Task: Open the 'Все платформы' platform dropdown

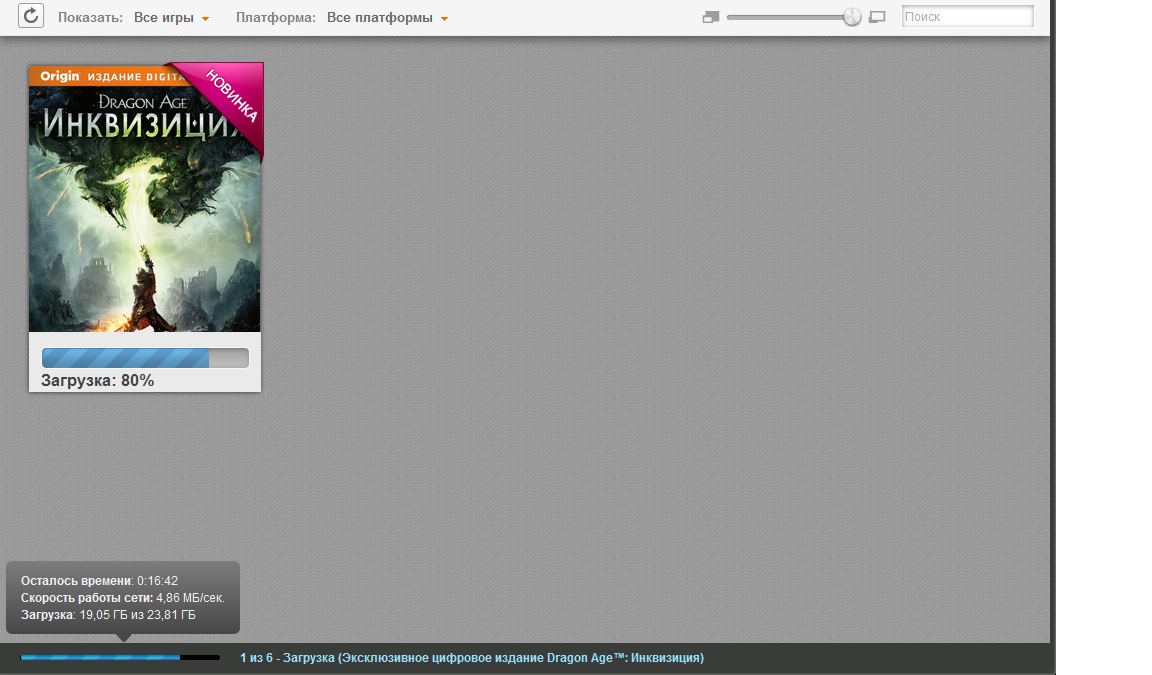Action: pyautogui.click(x=387, y=18)
